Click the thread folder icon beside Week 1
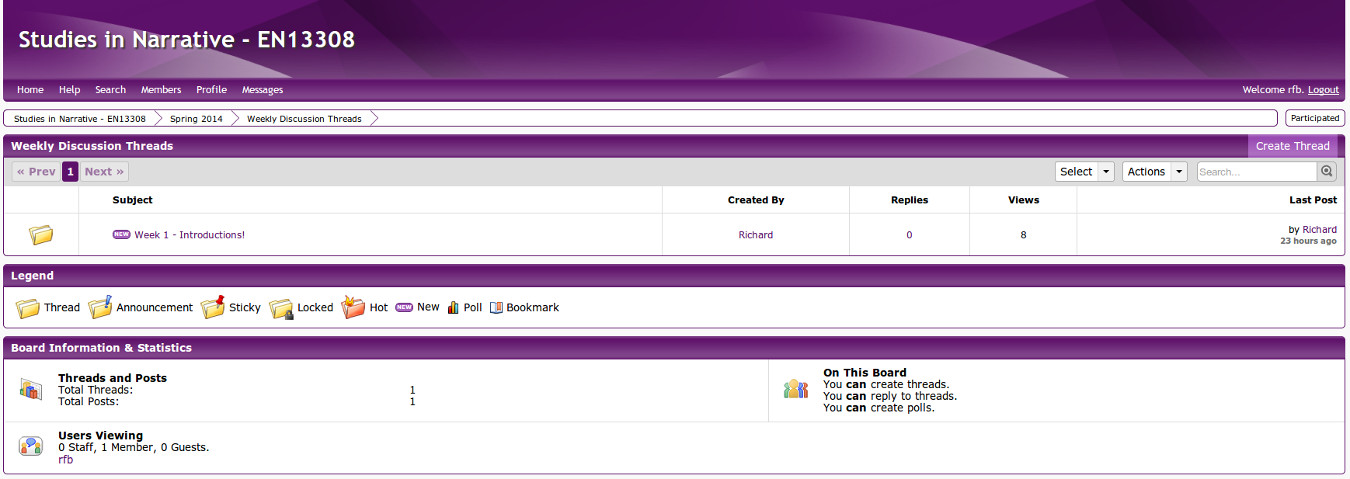The height and width of the screenshot is (479, 1350). [41, 235]
